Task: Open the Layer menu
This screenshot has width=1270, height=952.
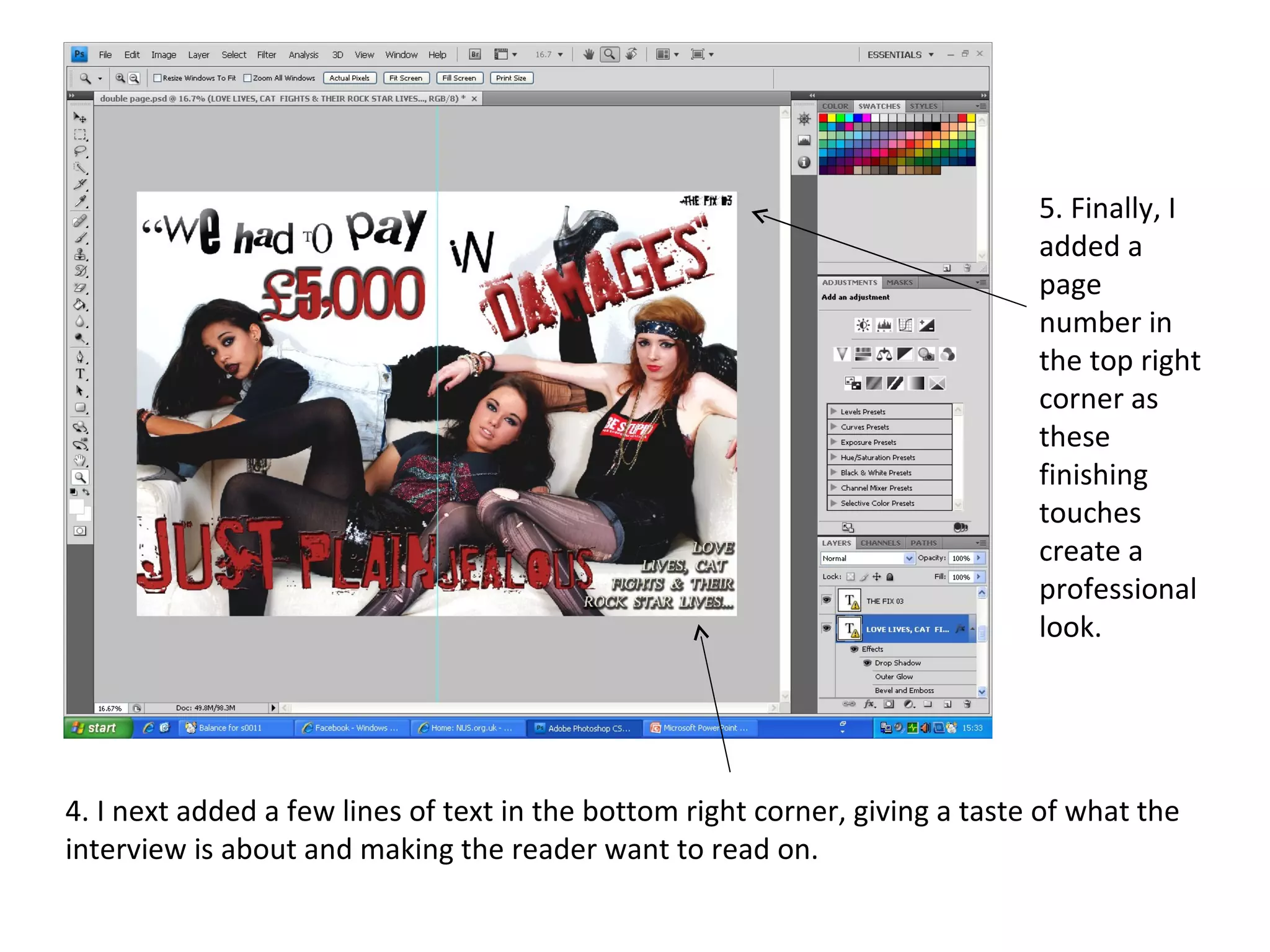Action: pos(198,55)
